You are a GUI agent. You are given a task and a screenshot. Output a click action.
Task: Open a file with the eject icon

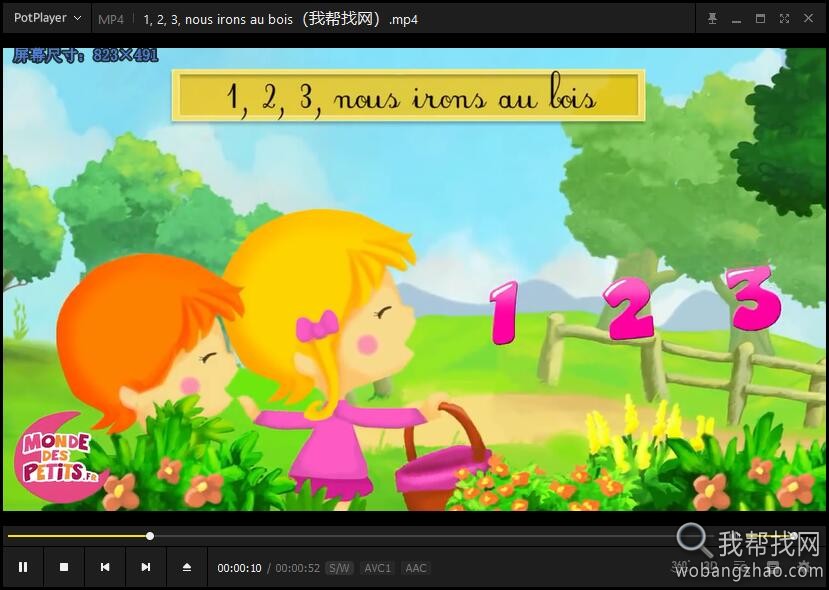pos(187,567)
